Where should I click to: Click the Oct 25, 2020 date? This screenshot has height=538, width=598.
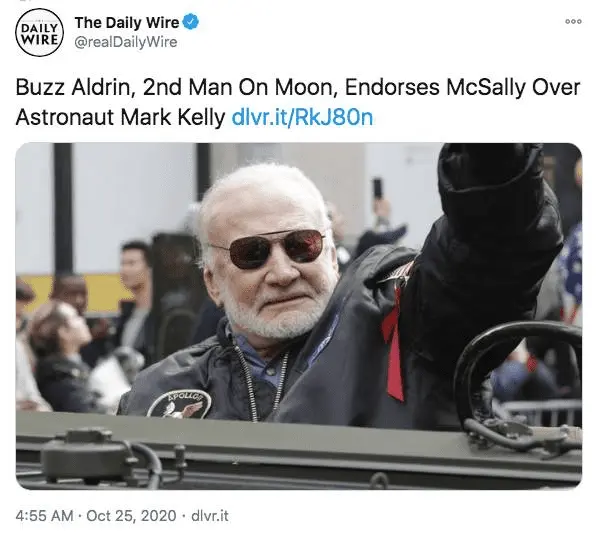pos(132,516)
